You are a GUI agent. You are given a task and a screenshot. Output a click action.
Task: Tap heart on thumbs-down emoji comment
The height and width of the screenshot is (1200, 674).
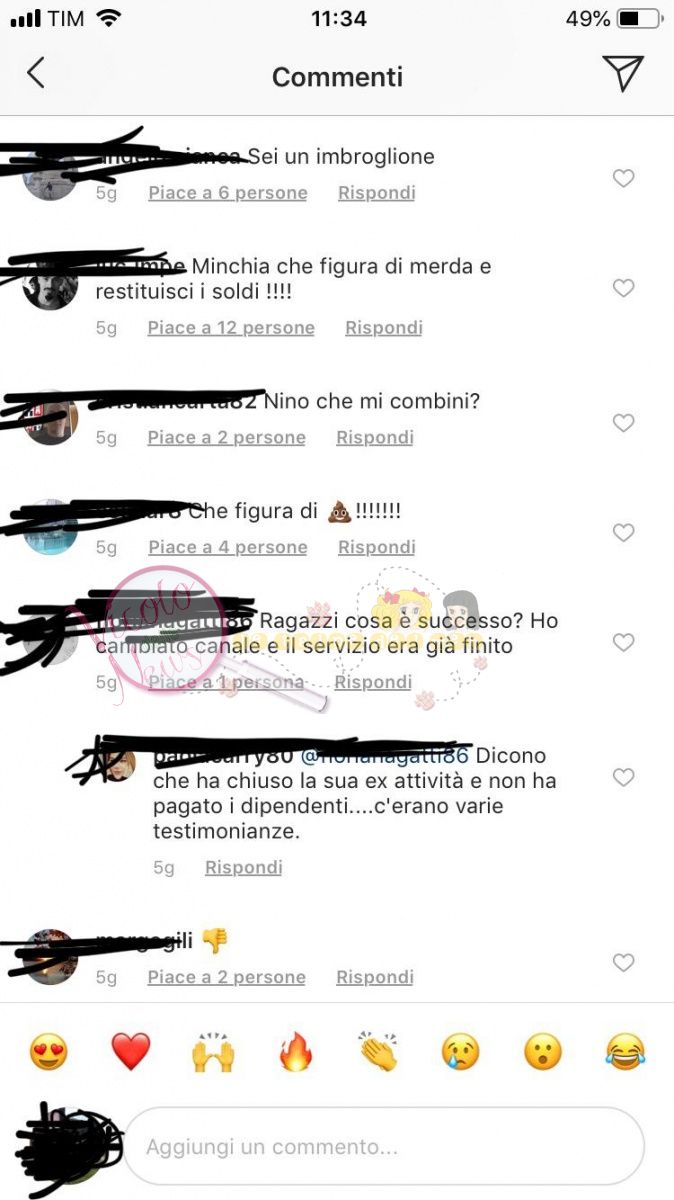(x=623, y=962)
